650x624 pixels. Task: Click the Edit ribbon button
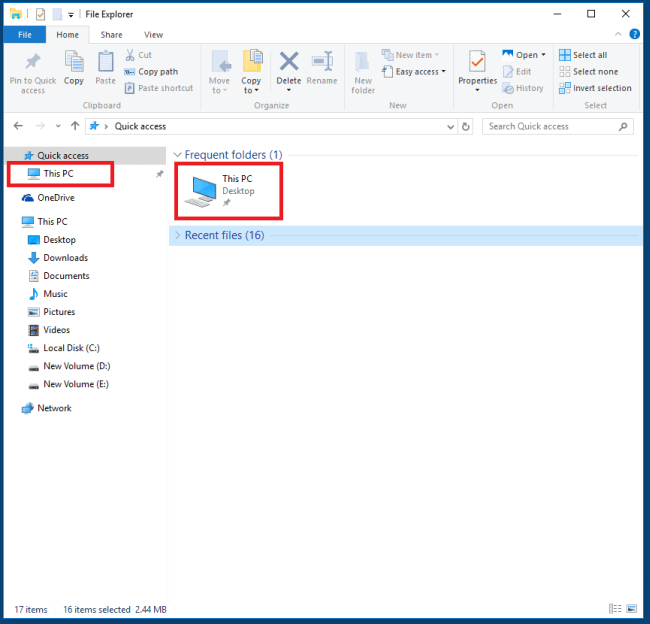[x=517, y=72]
